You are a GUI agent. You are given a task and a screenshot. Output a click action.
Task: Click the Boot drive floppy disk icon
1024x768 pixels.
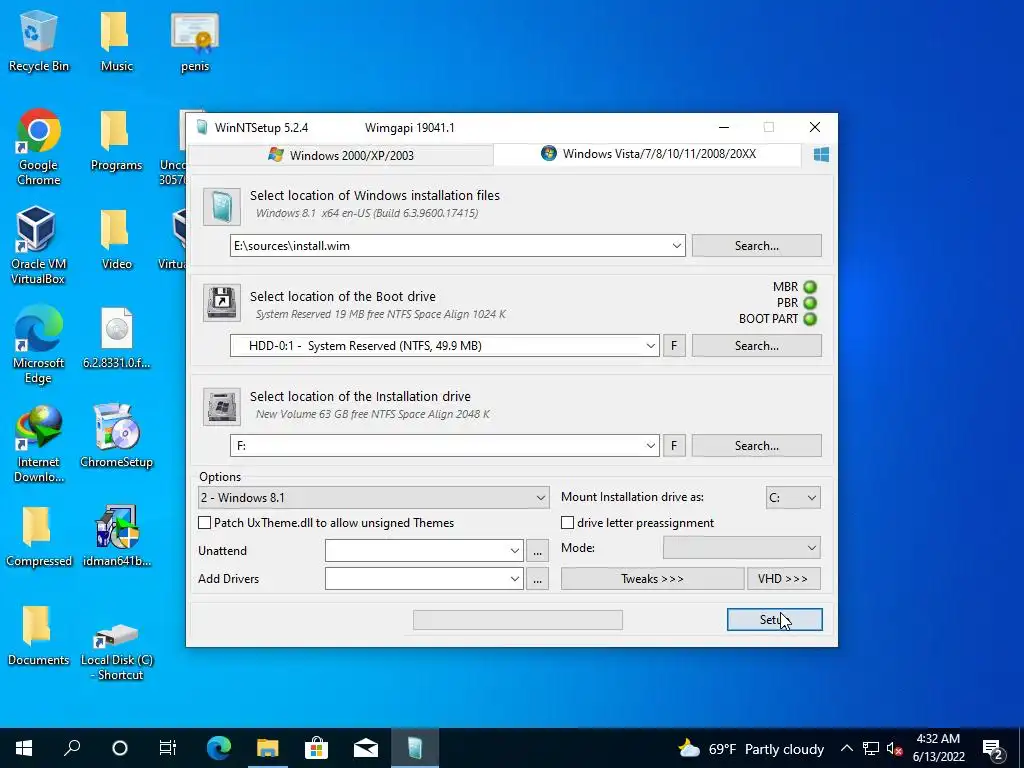coord(221,302)
